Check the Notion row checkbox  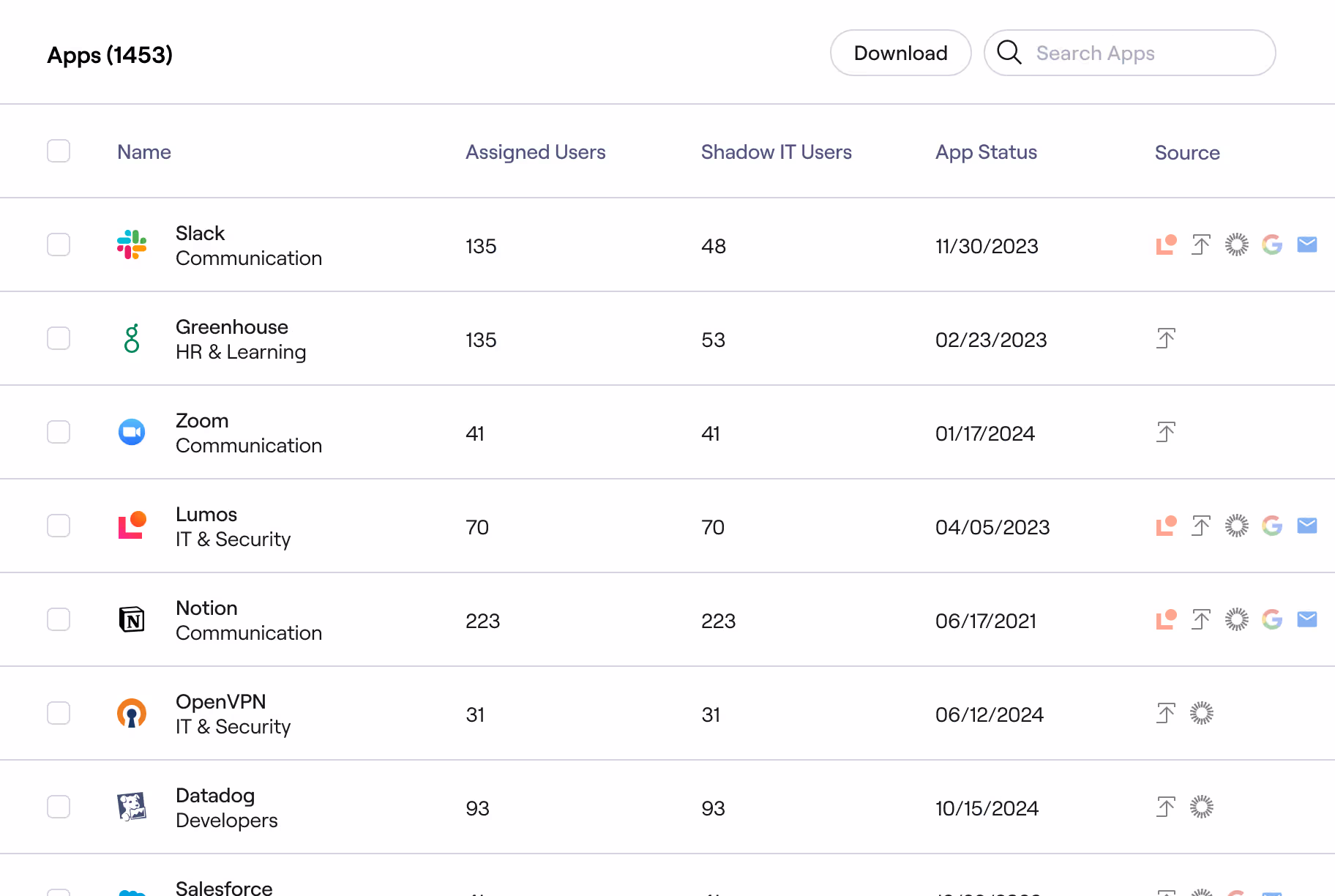coord(59,619)
